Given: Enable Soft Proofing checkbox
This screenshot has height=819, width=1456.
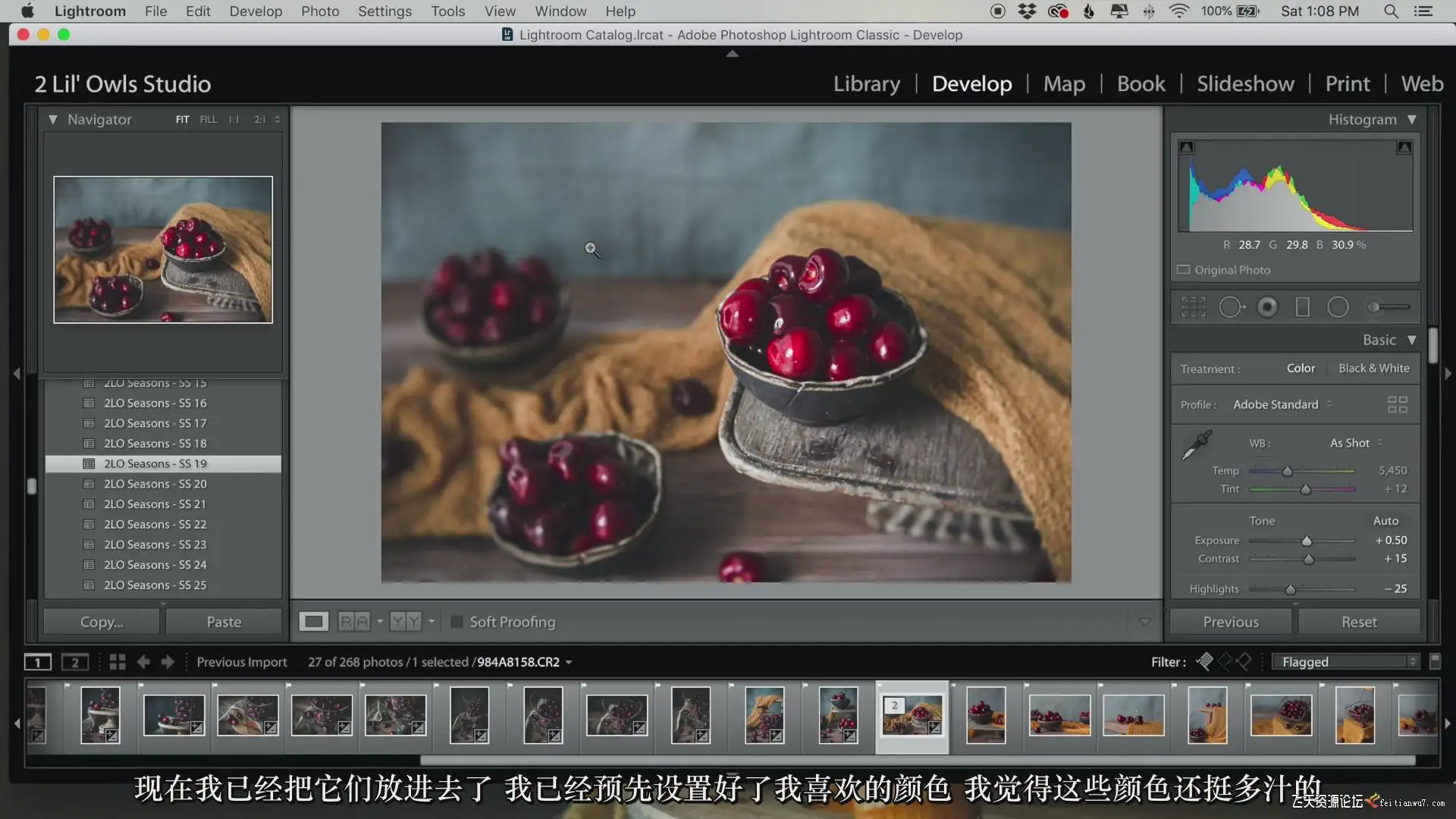Looking at the screenshot, I should [x=457, y=622].
